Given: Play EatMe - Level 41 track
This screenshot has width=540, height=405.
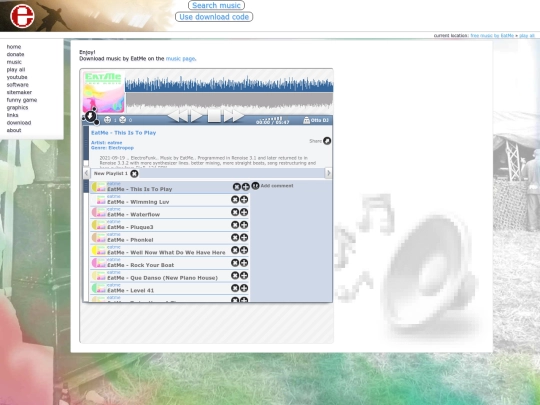Looking at the screenshot, I should (x=131, y=291).
